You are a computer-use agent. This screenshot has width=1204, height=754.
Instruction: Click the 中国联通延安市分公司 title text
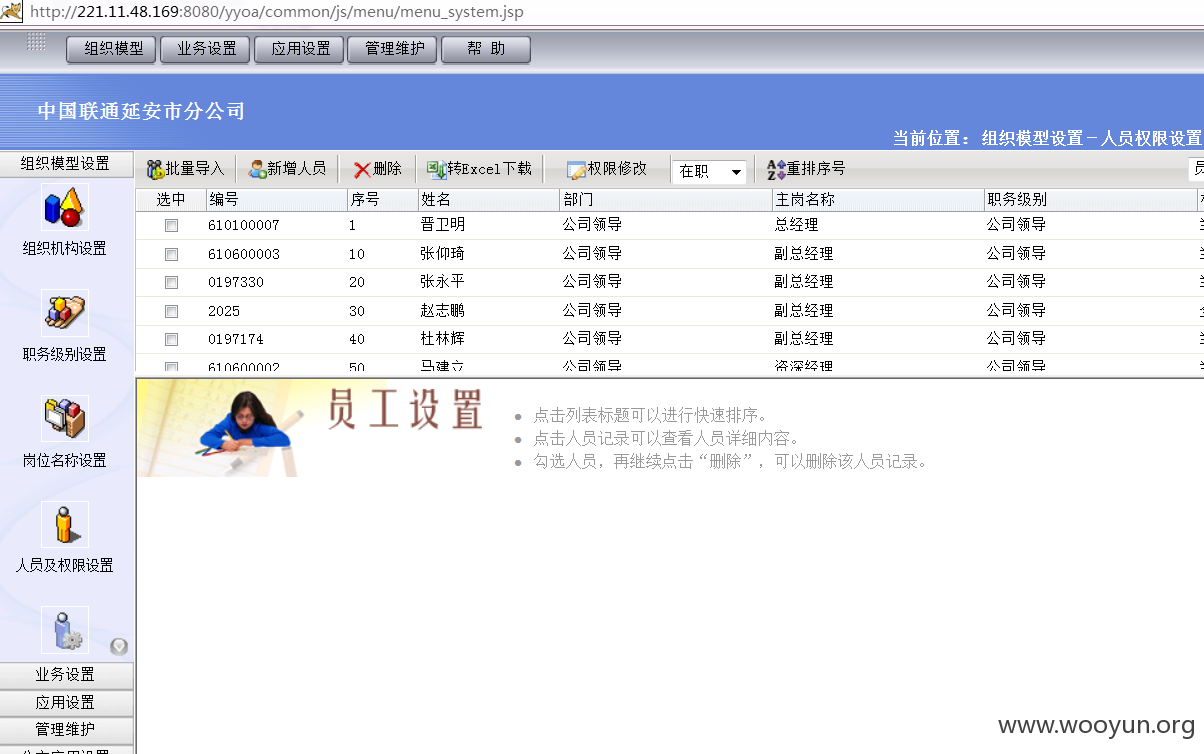[141, 111]
